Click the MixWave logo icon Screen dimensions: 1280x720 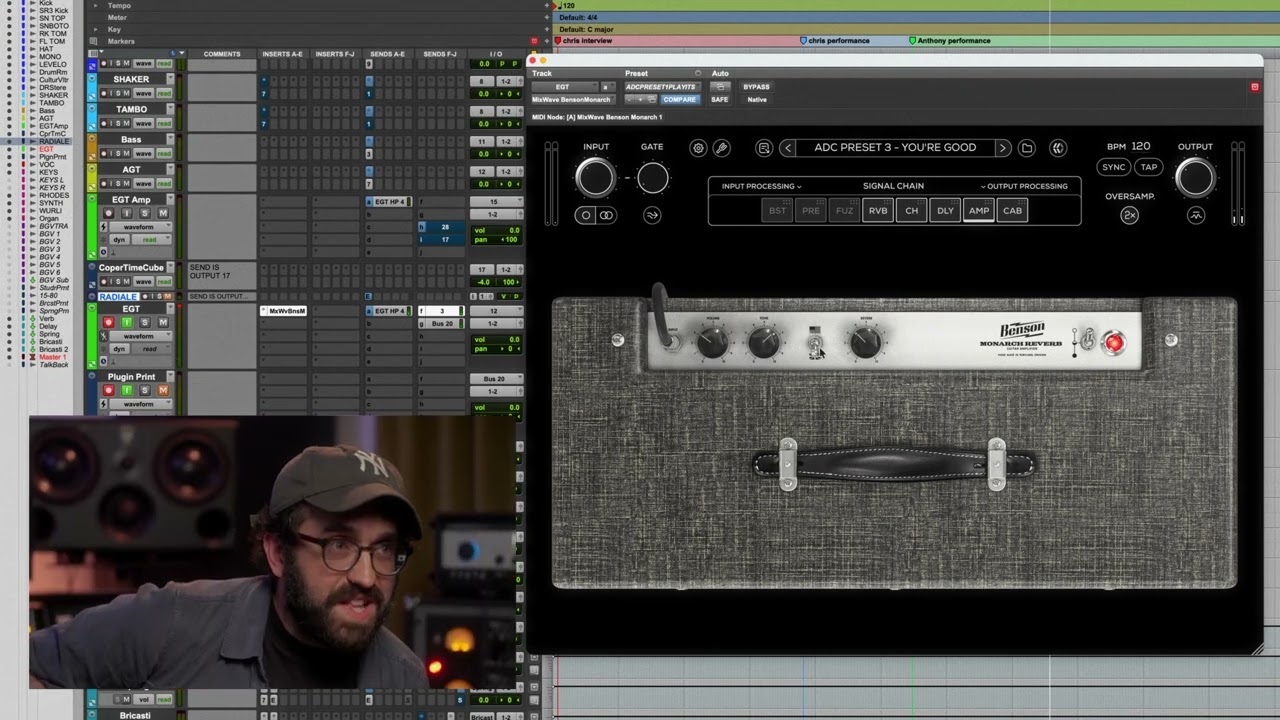(x=1058, y=148)
